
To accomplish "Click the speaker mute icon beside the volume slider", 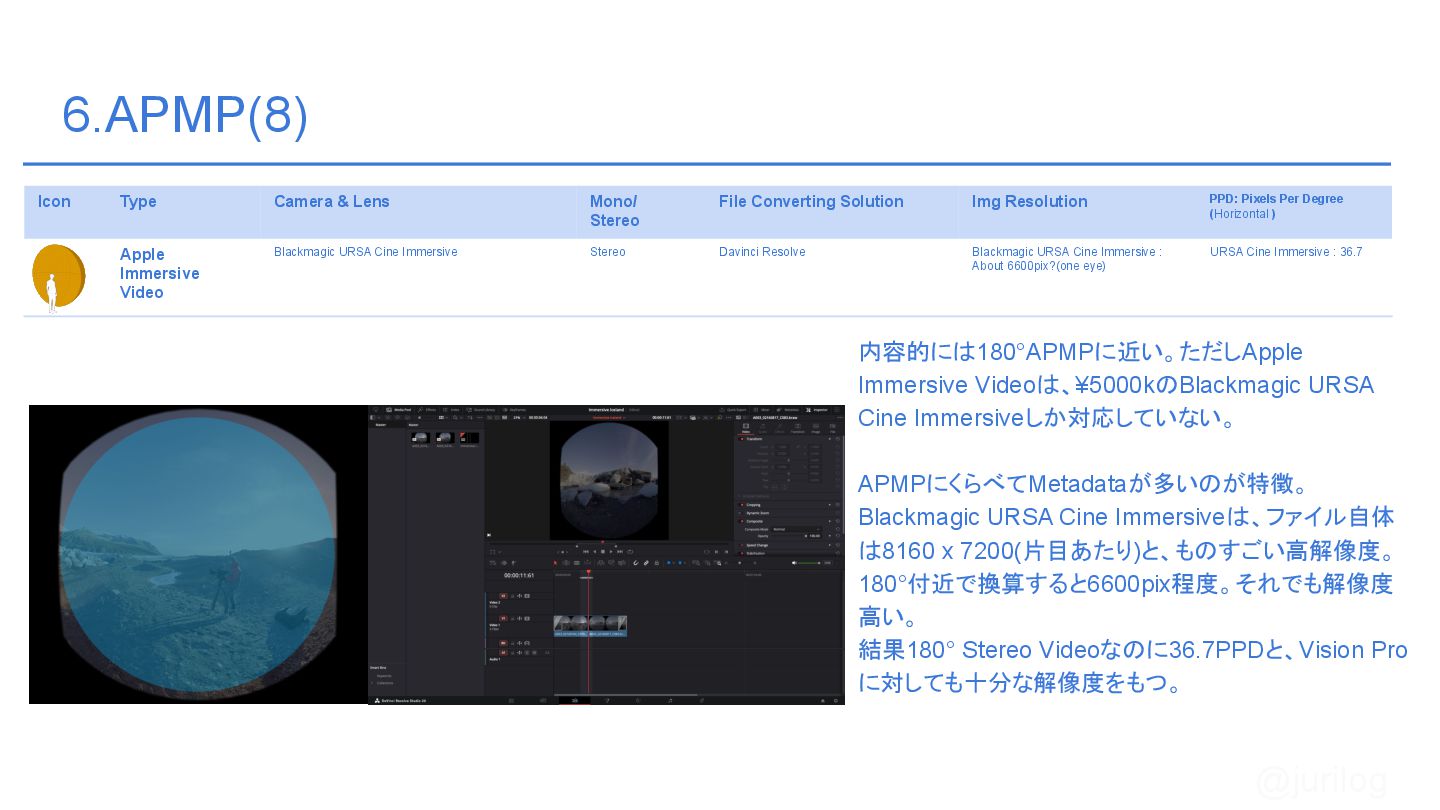I will coord(794,563).
